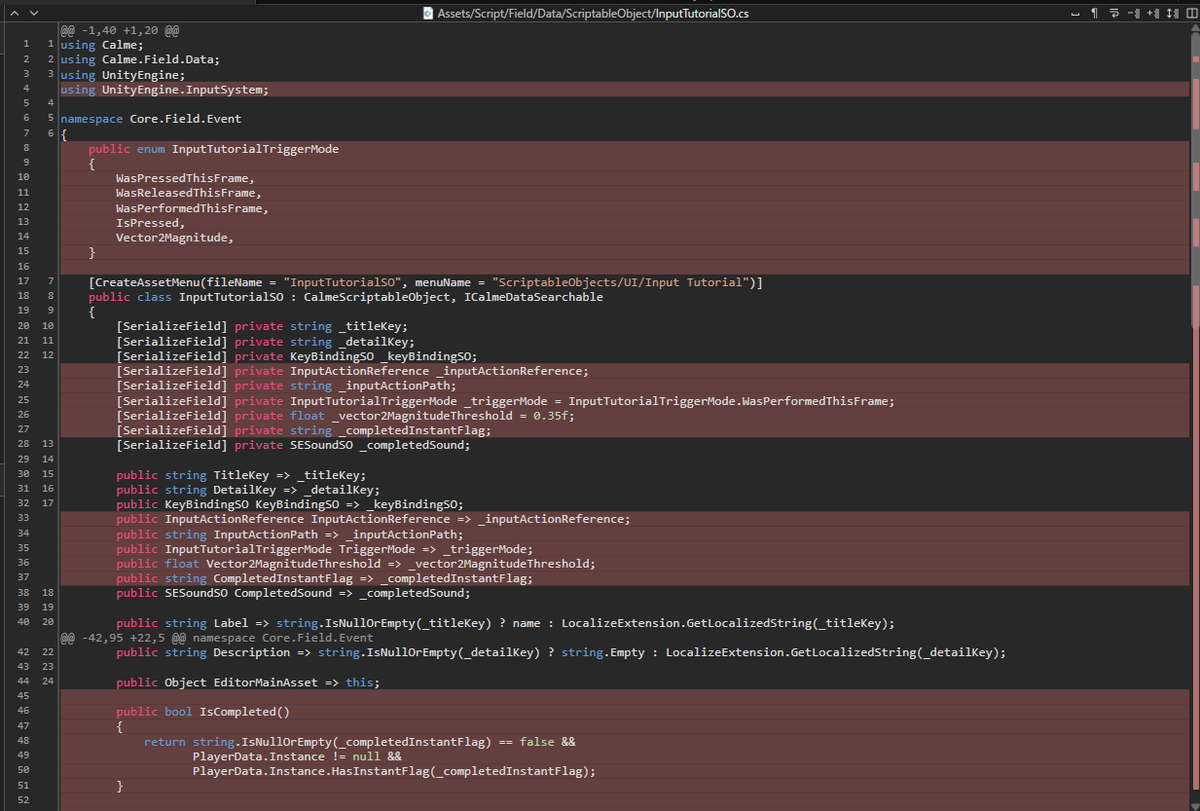1200x811 pixels.
Task: Click the public string Label property line
Action: click(505, 623)
